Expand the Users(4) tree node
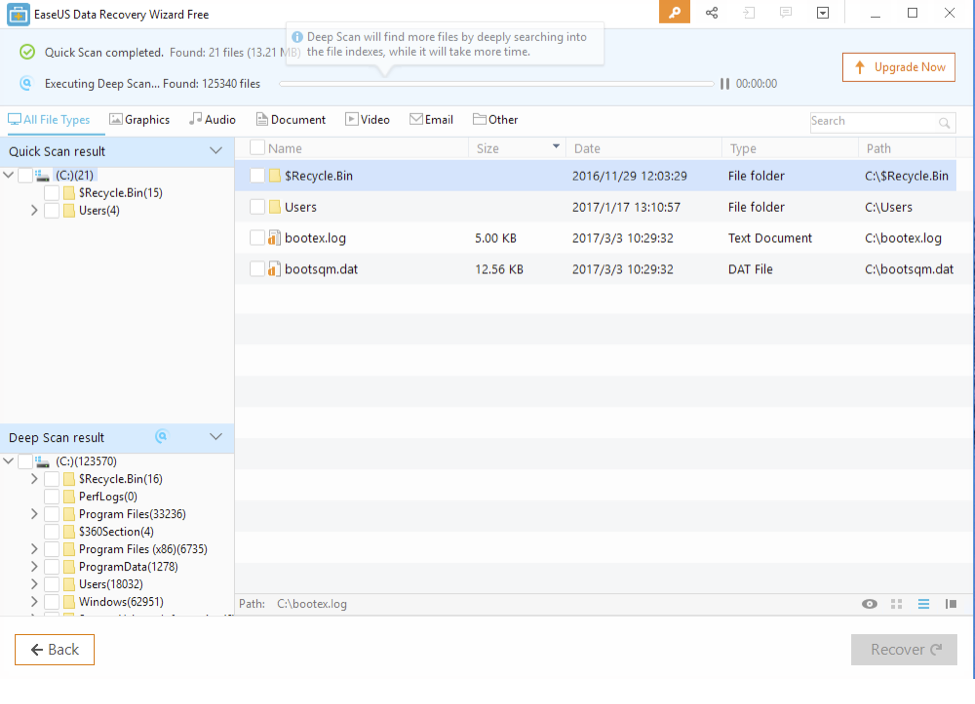This screenshot has width=975, height=704. (34, 211)
